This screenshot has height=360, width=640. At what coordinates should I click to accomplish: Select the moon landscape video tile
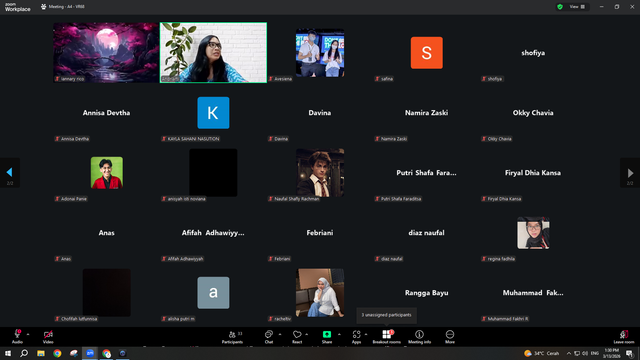point(106,53)
